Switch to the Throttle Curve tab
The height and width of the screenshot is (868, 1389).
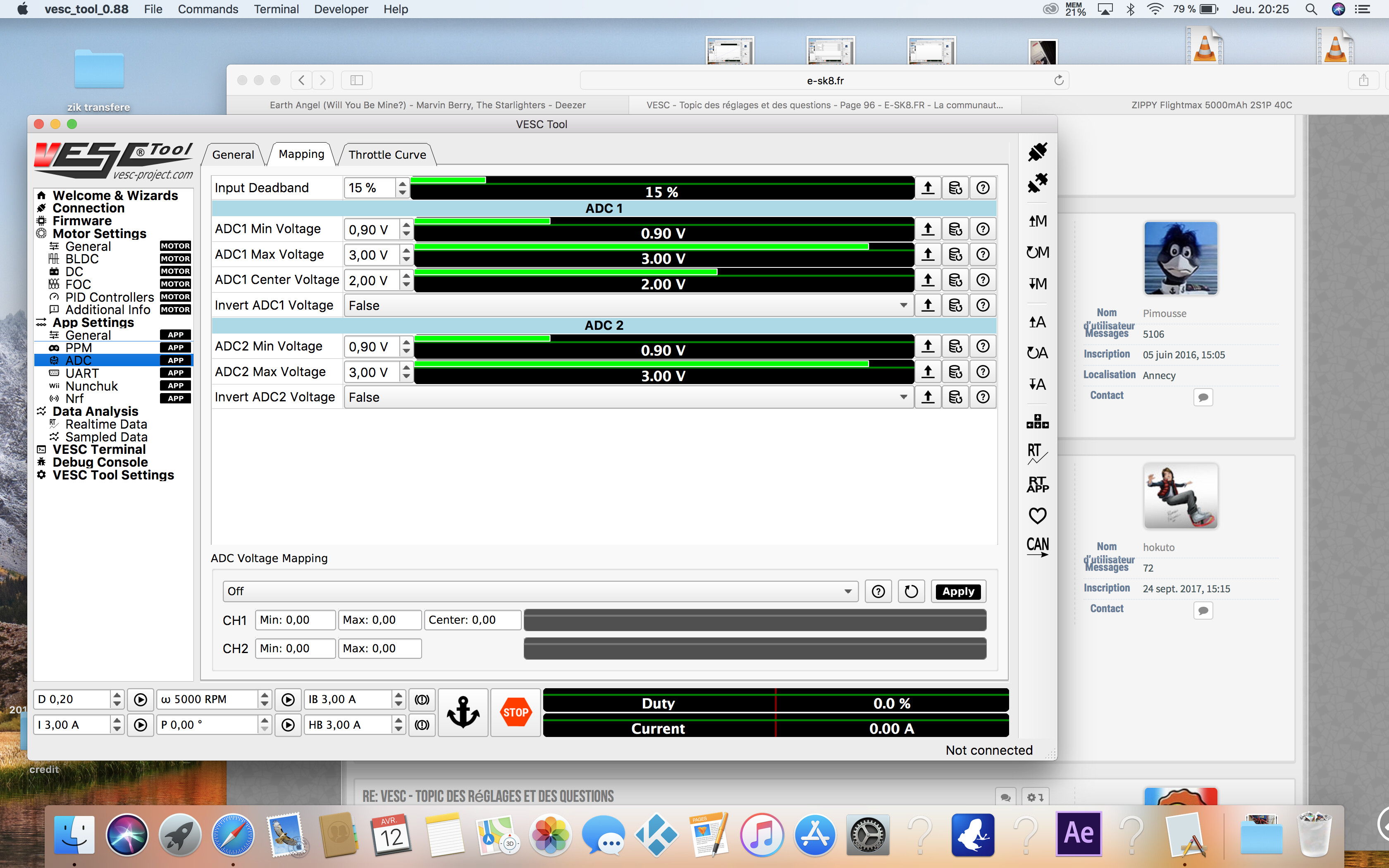click(387, 155)
